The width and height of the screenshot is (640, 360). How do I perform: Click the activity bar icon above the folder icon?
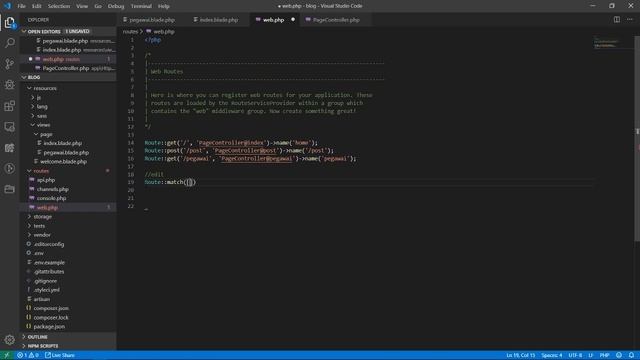(9, 168)
